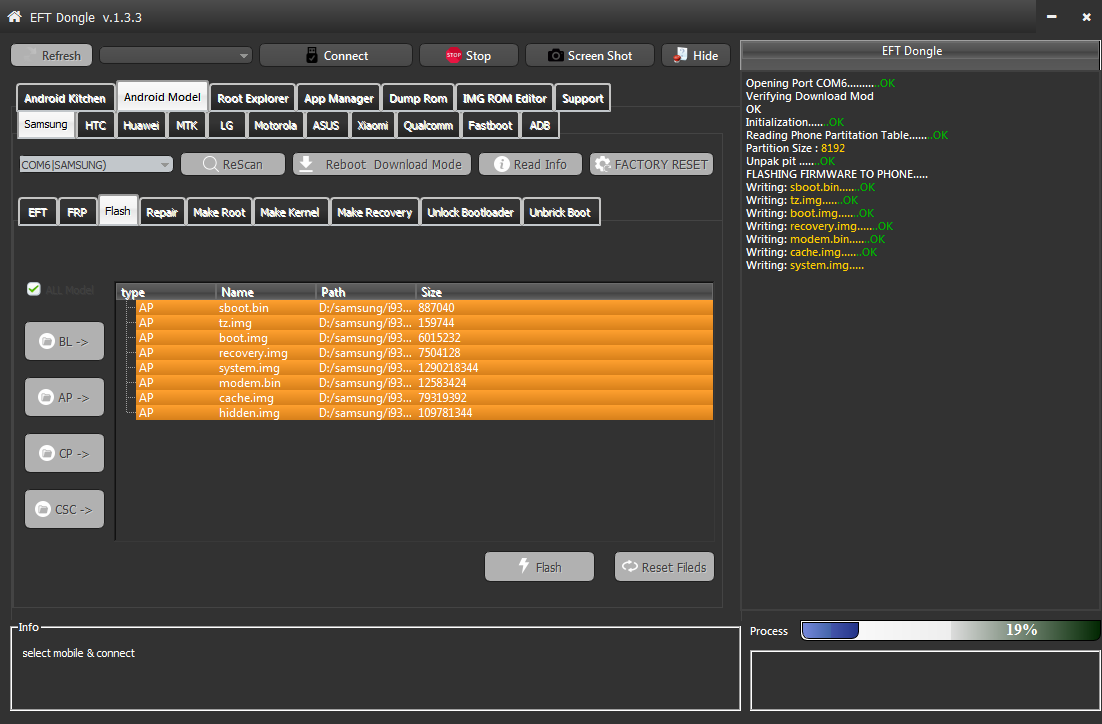Select the boot.img row
The image size is (1102, 724).
pos(424,338)
